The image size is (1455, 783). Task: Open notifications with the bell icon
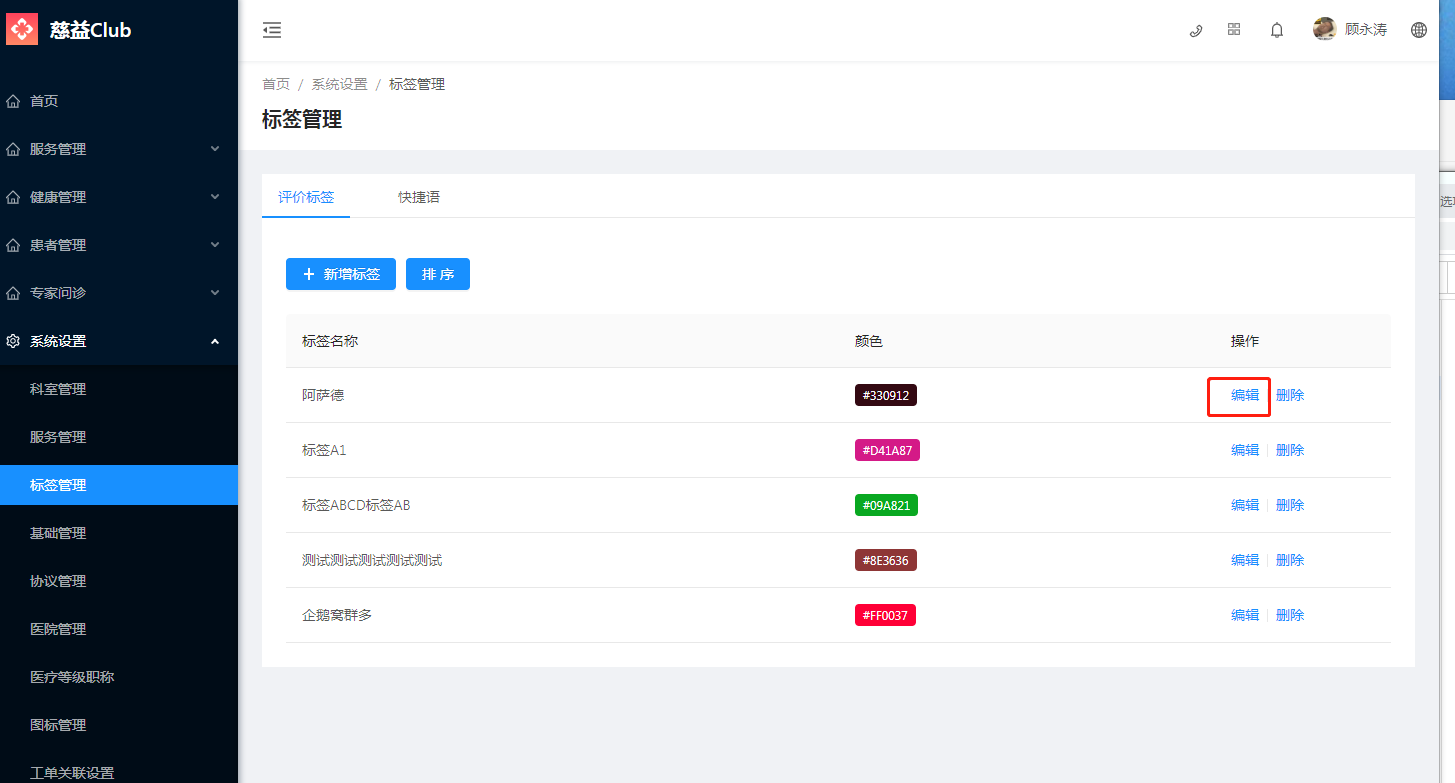point(1277,30)
